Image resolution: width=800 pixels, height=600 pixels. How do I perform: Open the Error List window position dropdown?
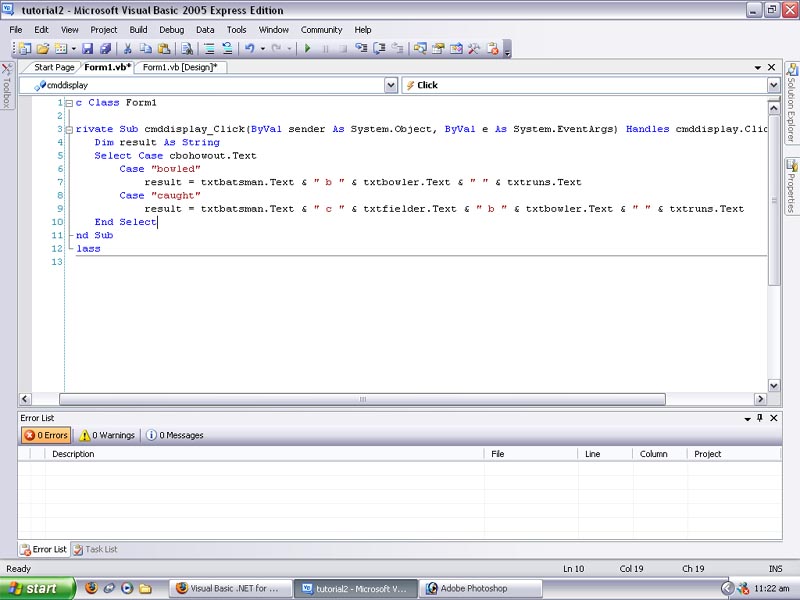747,418
